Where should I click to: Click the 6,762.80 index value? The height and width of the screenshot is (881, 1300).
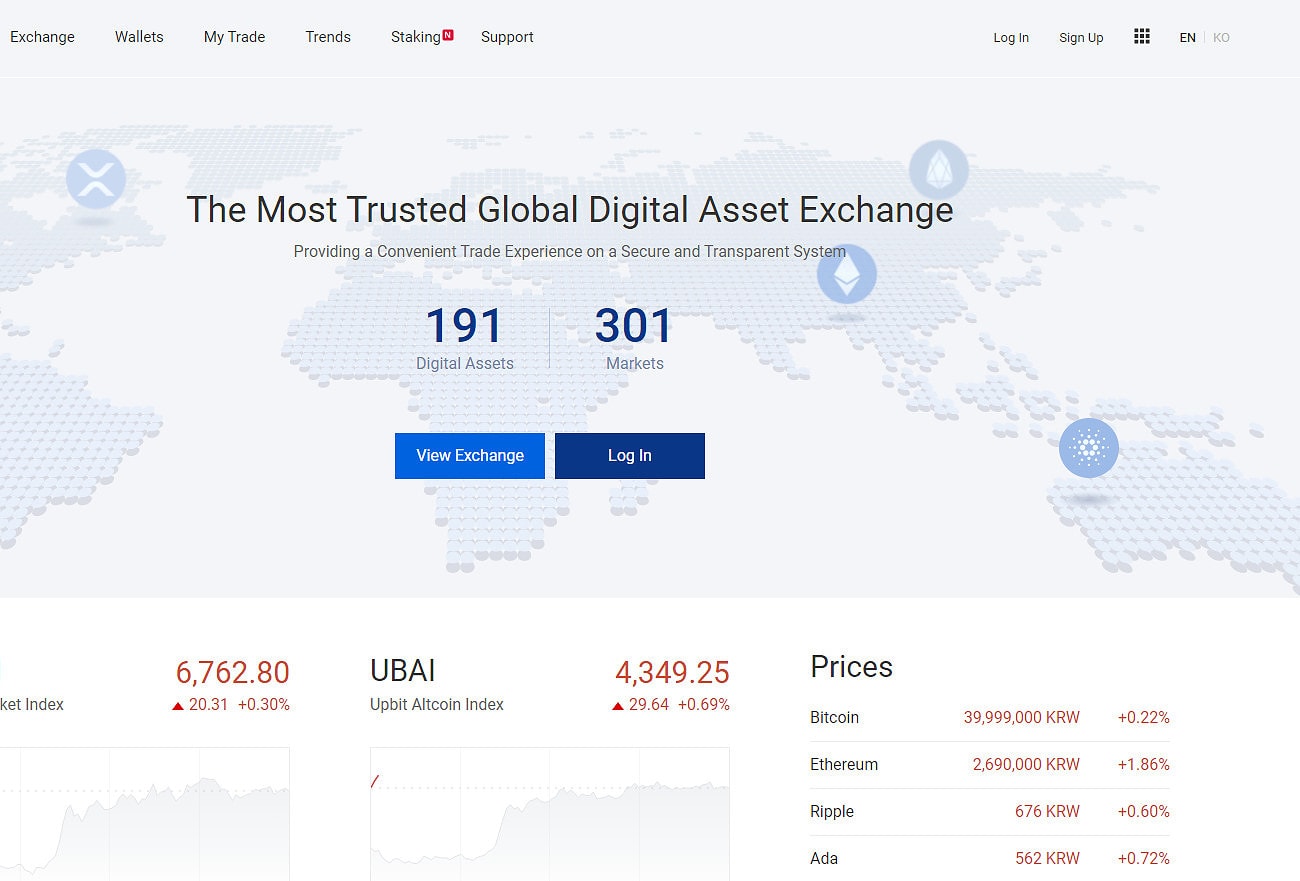[x=232, y=672]
